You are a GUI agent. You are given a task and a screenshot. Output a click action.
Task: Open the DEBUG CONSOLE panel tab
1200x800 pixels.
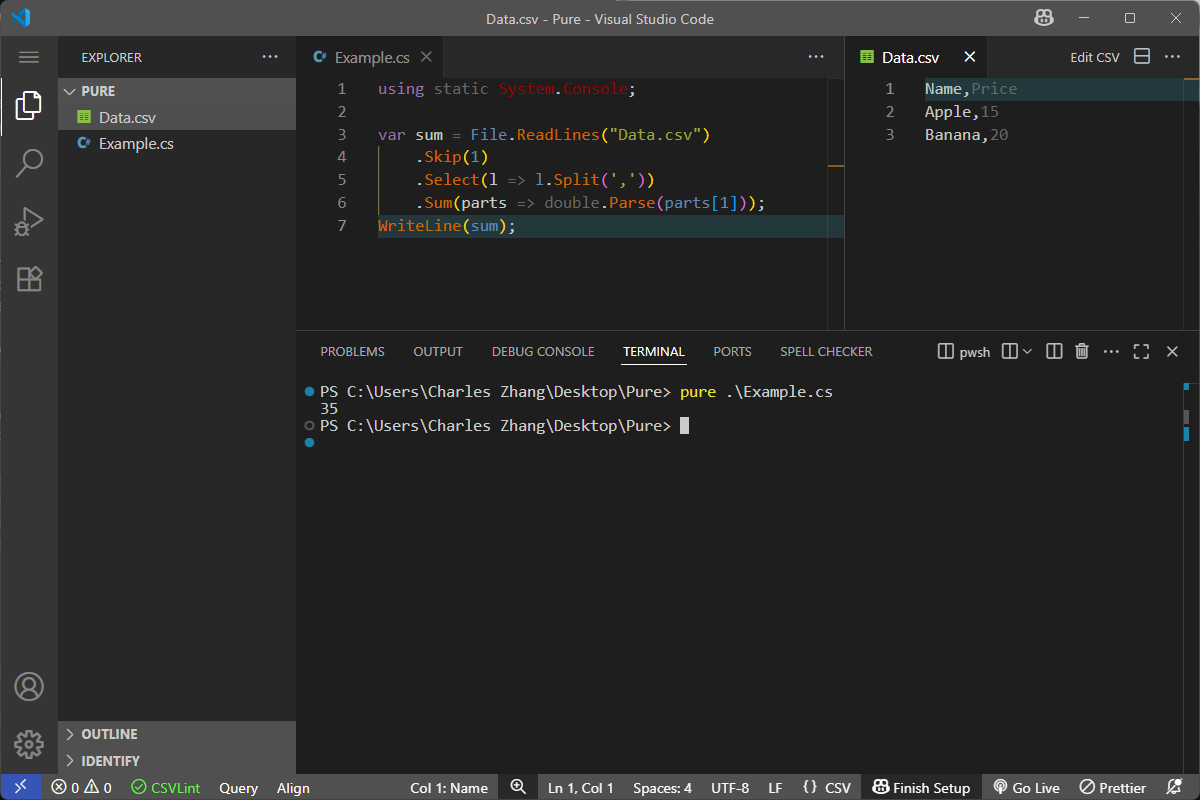[x=543, y=351]
